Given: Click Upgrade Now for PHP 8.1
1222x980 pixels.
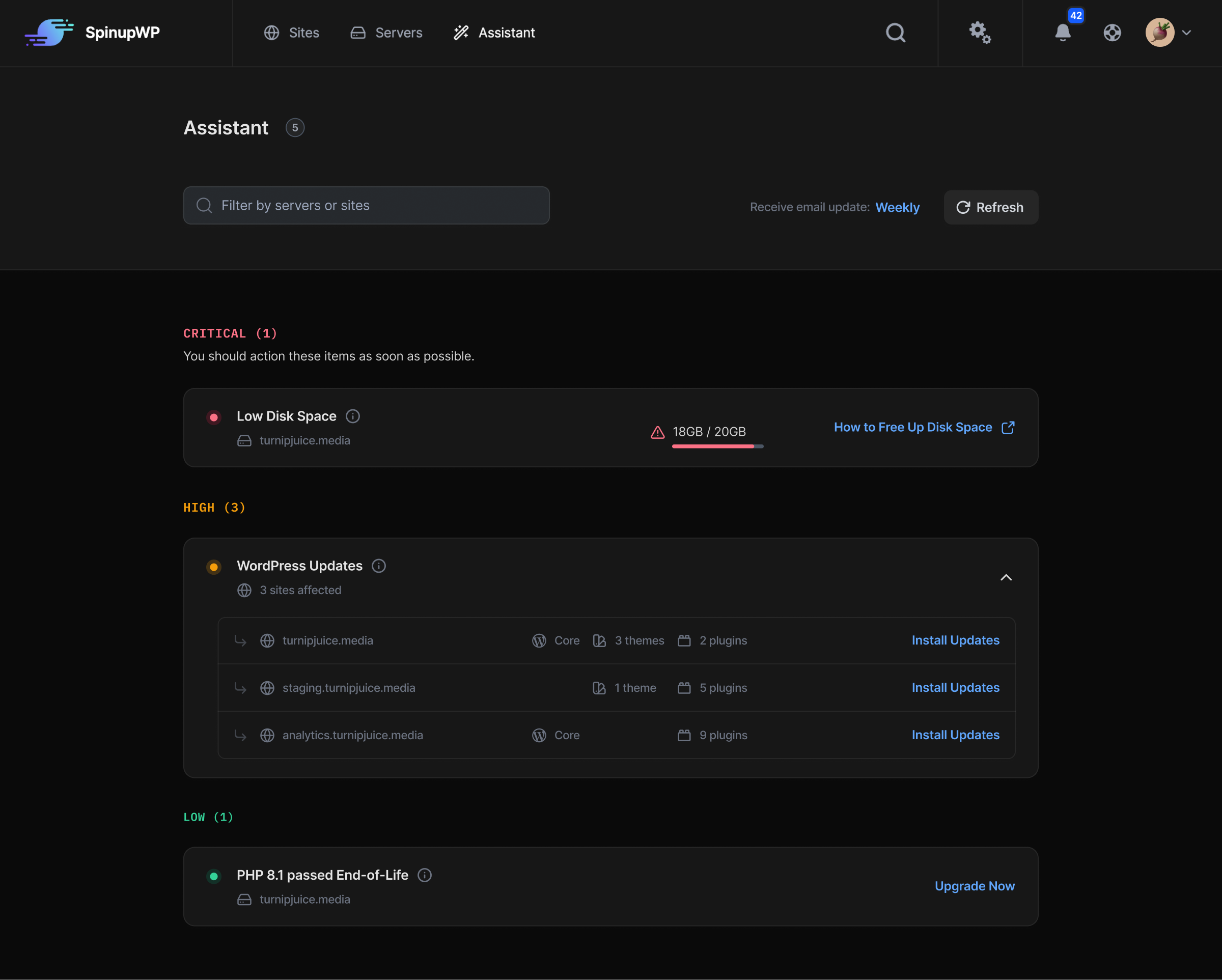Looking at the screenshot, I should pos(975,886).
